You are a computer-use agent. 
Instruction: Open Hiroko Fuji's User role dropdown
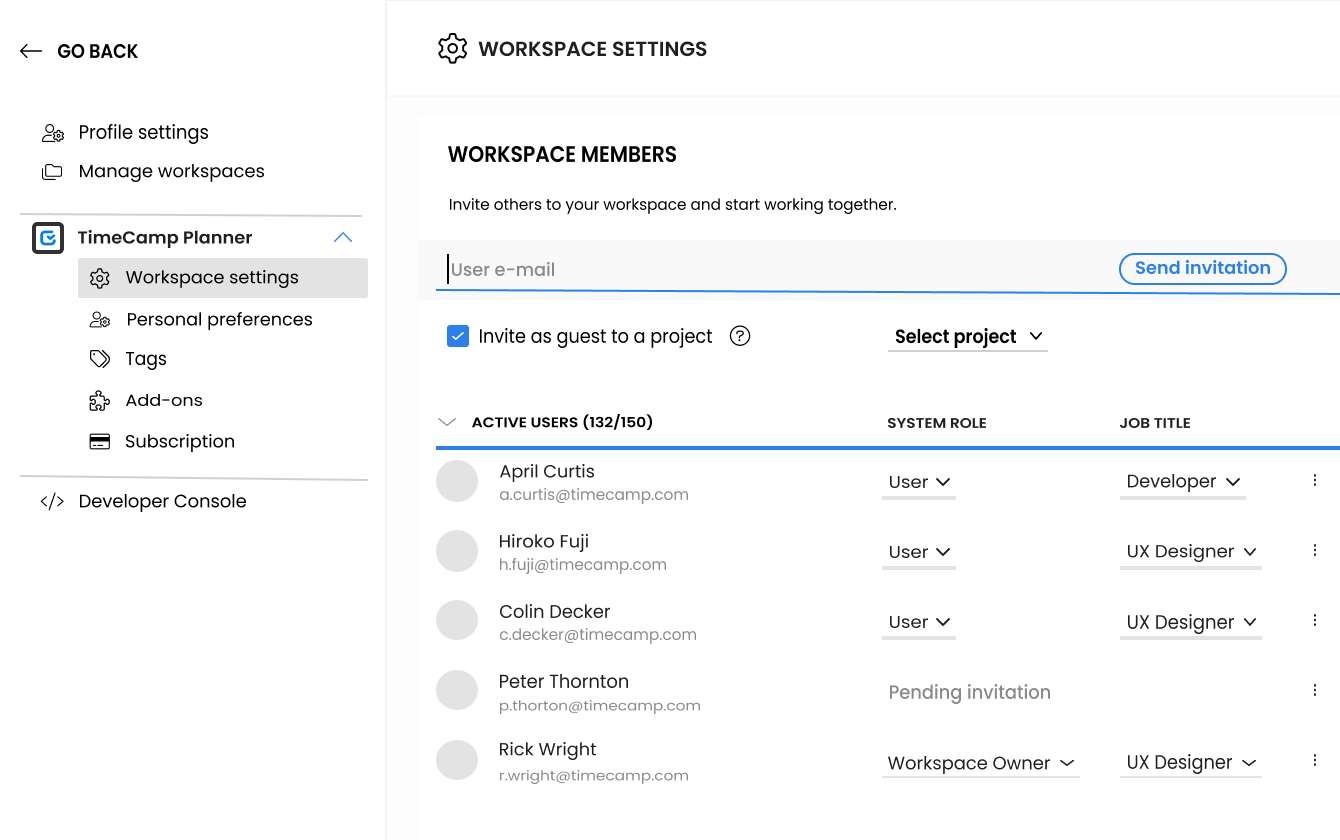(919, 552)
